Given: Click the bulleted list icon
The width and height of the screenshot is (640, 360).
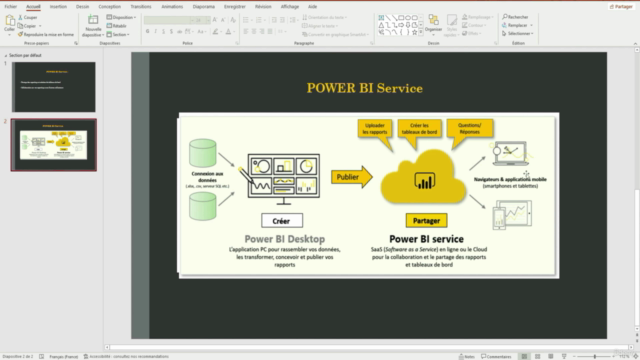Looking at the screenshot, I should coord(247,20).
